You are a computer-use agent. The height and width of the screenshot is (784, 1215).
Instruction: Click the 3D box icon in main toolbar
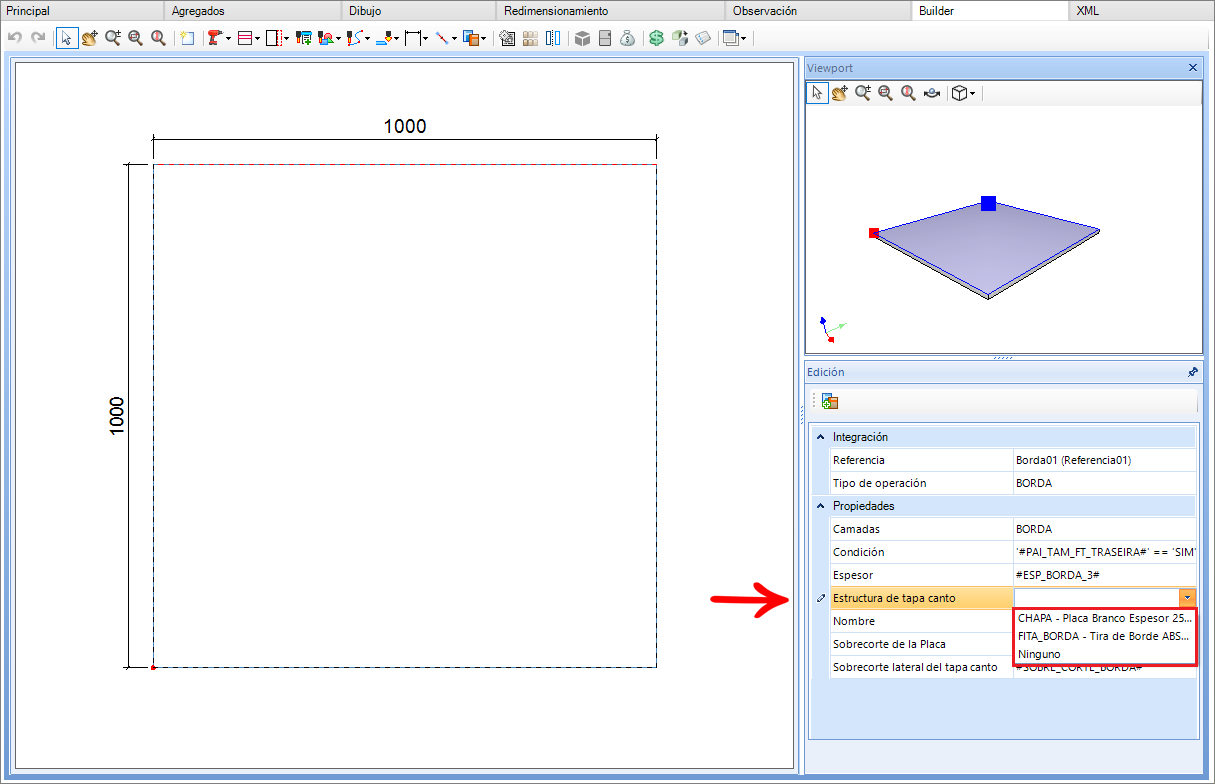(582, 38)
